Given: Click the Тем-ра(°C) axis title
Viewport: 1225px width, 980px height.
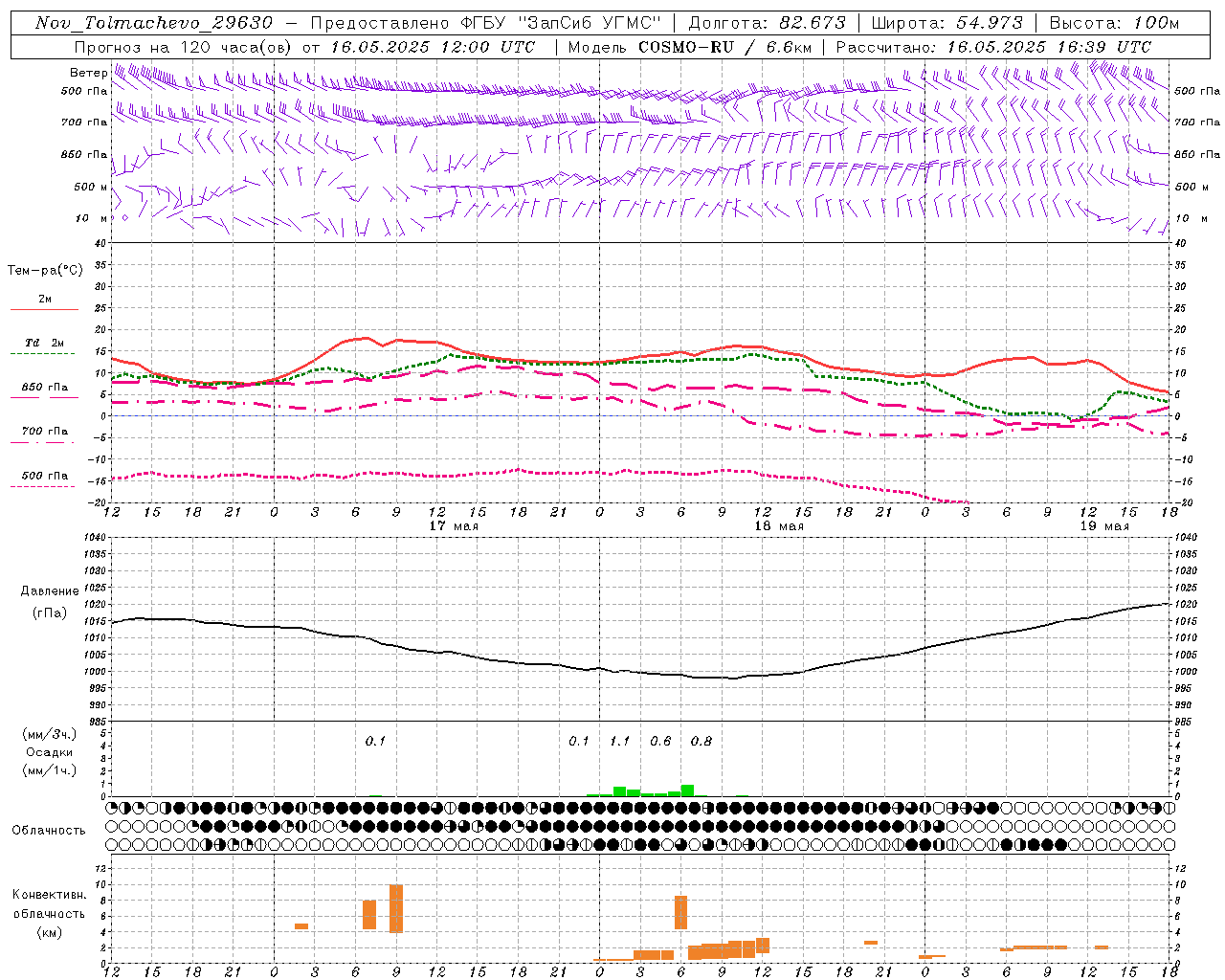Looking at the screenshot, I should (x=45, y=271).
